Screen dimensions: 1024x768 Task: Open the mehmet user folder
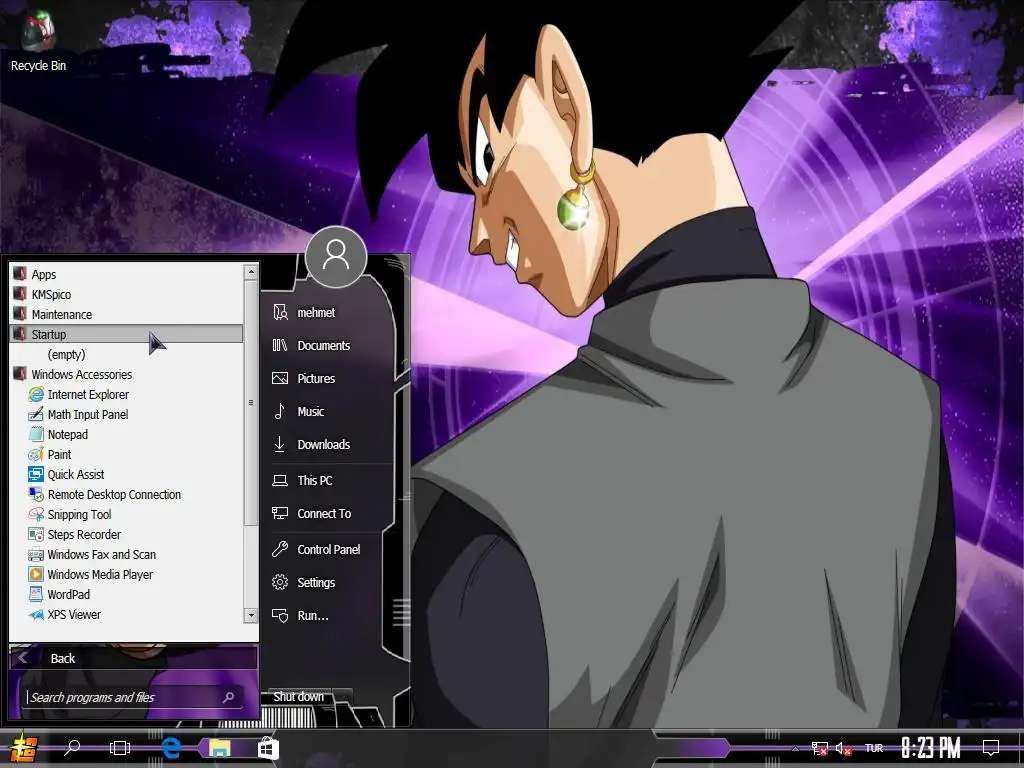pyautogui.click(x=330, y=312)
